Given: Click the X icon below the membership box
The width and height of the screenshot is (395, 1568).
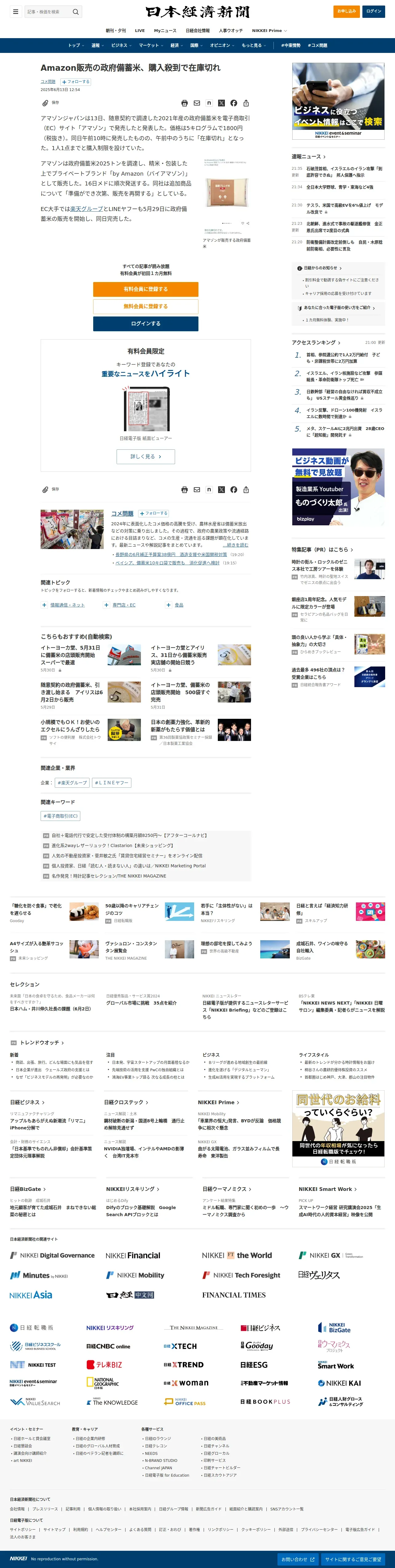Looking at the screenshot, I should point(221,490).
